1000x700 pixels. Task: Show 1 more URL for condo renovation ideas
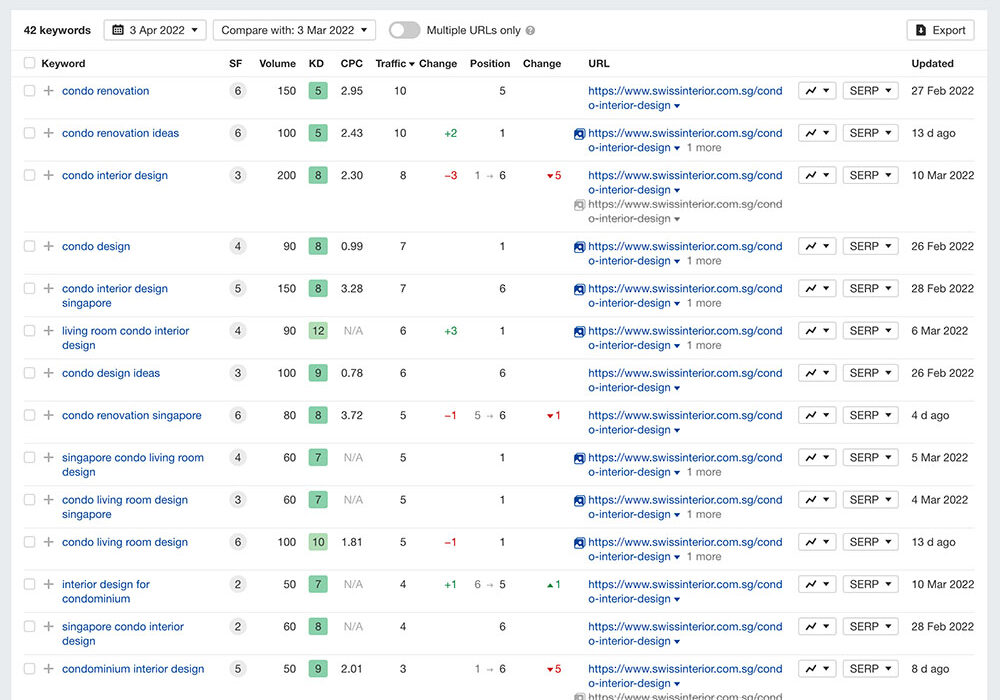(703, 148)
